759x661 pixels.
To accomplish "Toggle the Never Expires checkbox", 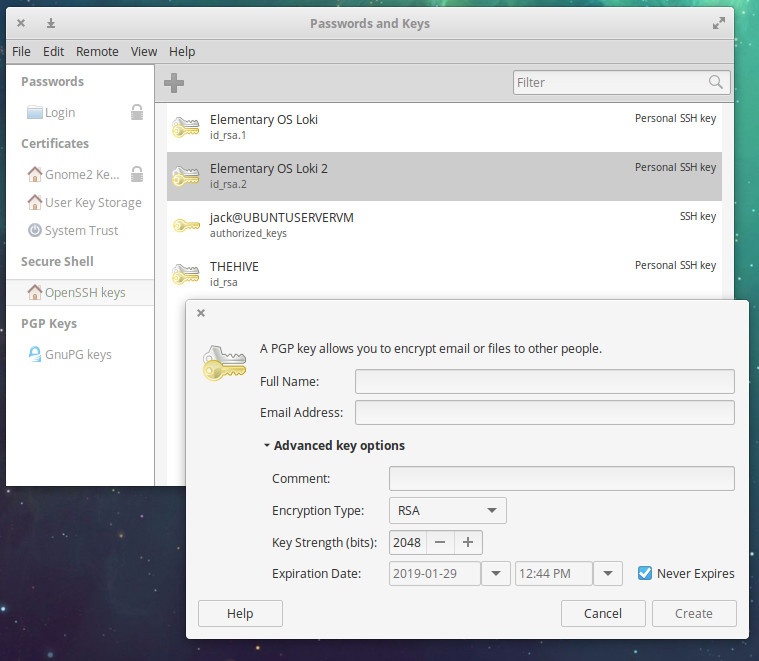I will click(x=645, y=574).
